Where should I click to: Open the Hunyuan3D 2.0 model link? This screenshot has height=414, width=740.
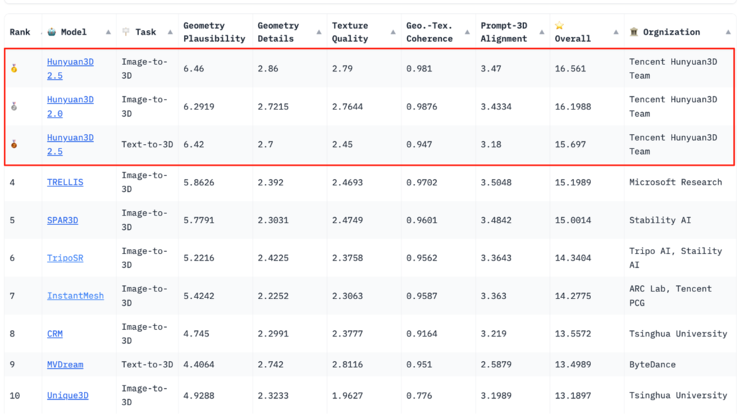click(70, 107)
